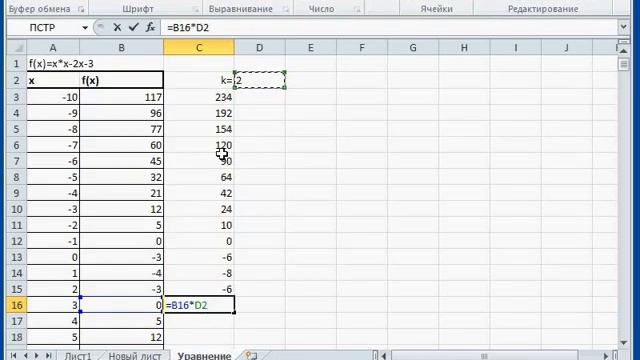Click cell with value -10
640x360 pixels.
pos(53,97)
